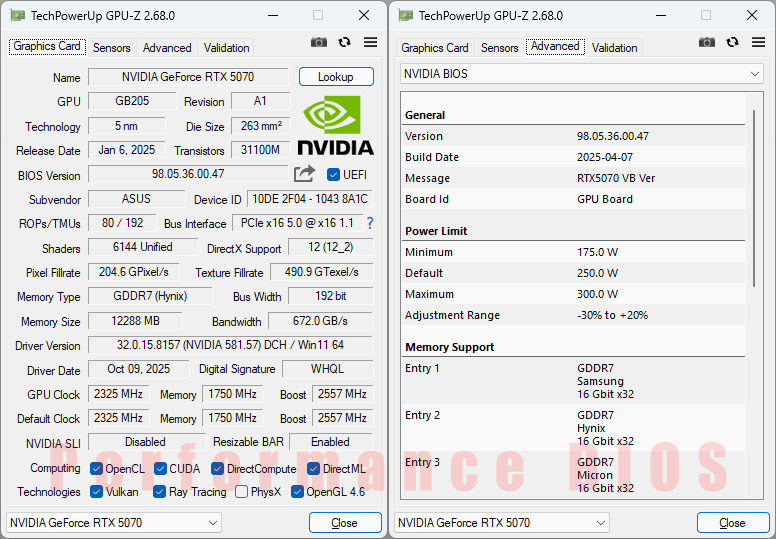Switch to Advanced tab in left window
This screenshot has height=539, width=776.
[167, 48]
